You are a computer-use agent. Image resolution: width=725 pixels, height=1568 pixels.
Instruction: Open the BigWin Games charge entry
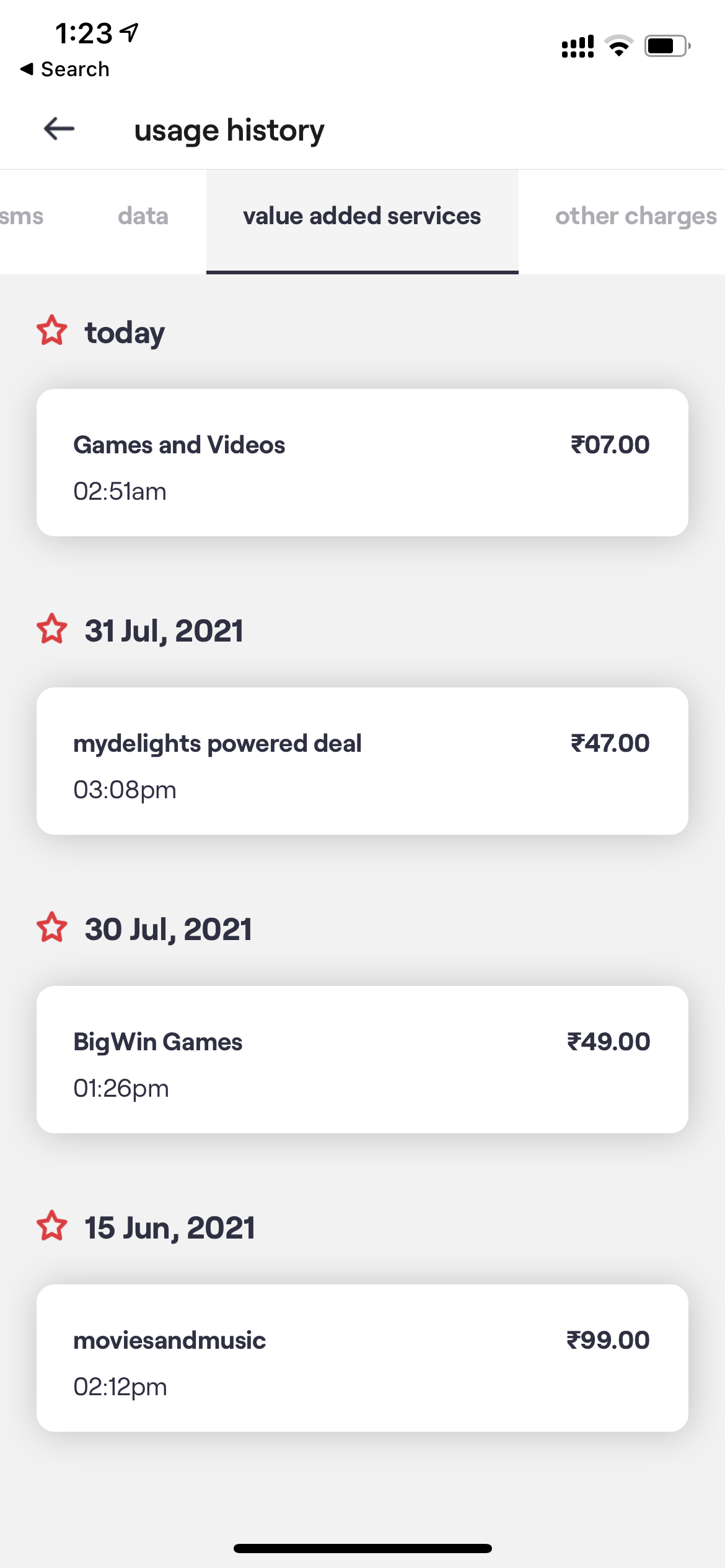coord(362,1060)
